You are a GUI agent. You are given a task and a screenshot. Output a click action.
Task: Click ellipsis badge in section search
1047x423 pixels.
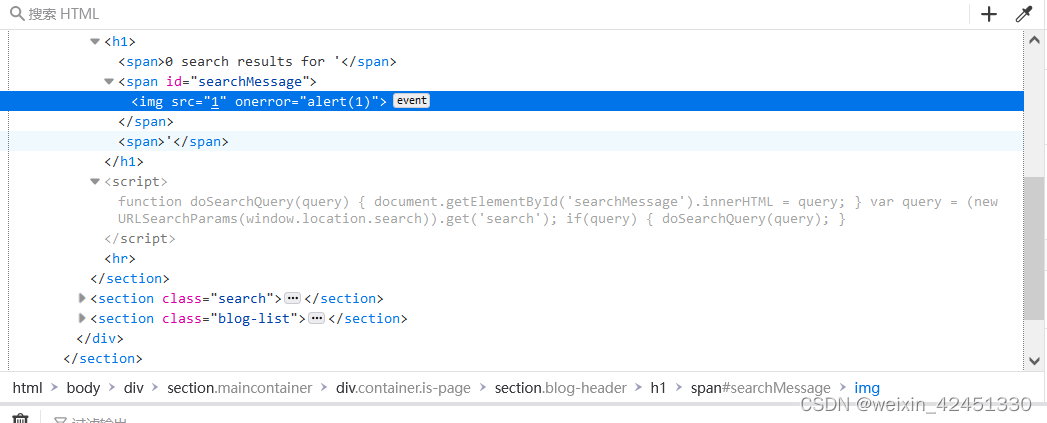pos(292,299)
